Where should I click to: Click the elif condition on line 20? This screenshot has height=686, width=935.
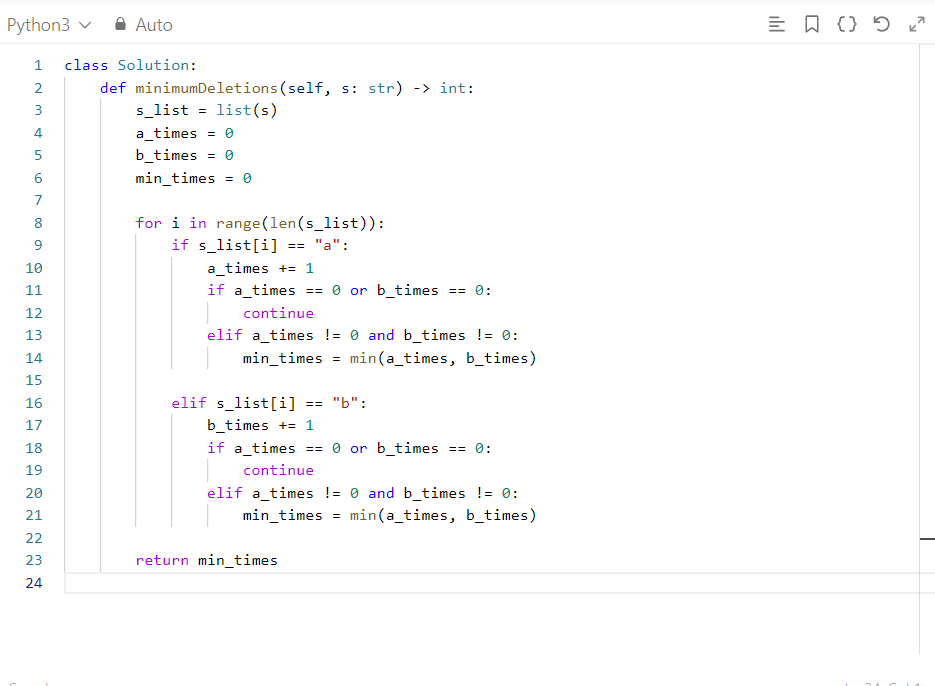363,493
